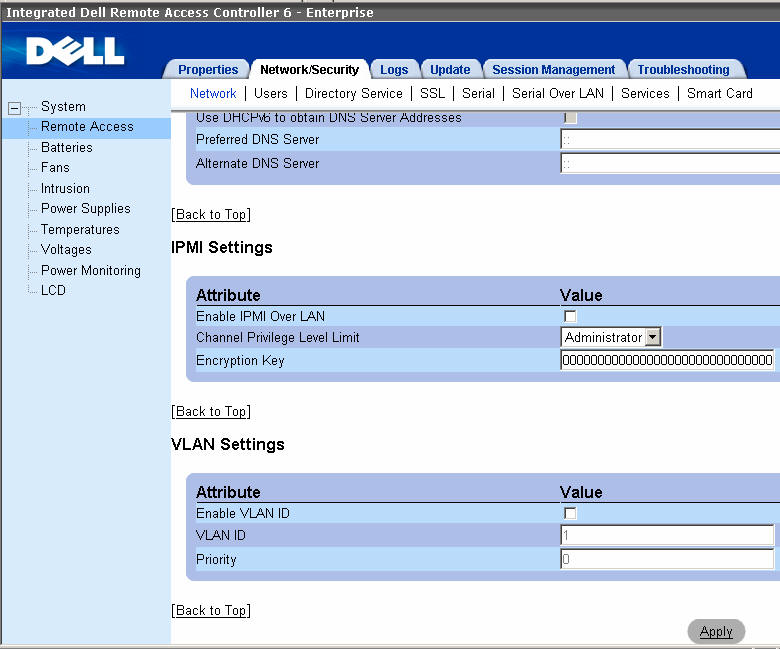The height and width of the screenshot is (649, 780).
Task: Click the Enable VLAN ID label
Action: [243, 513]
